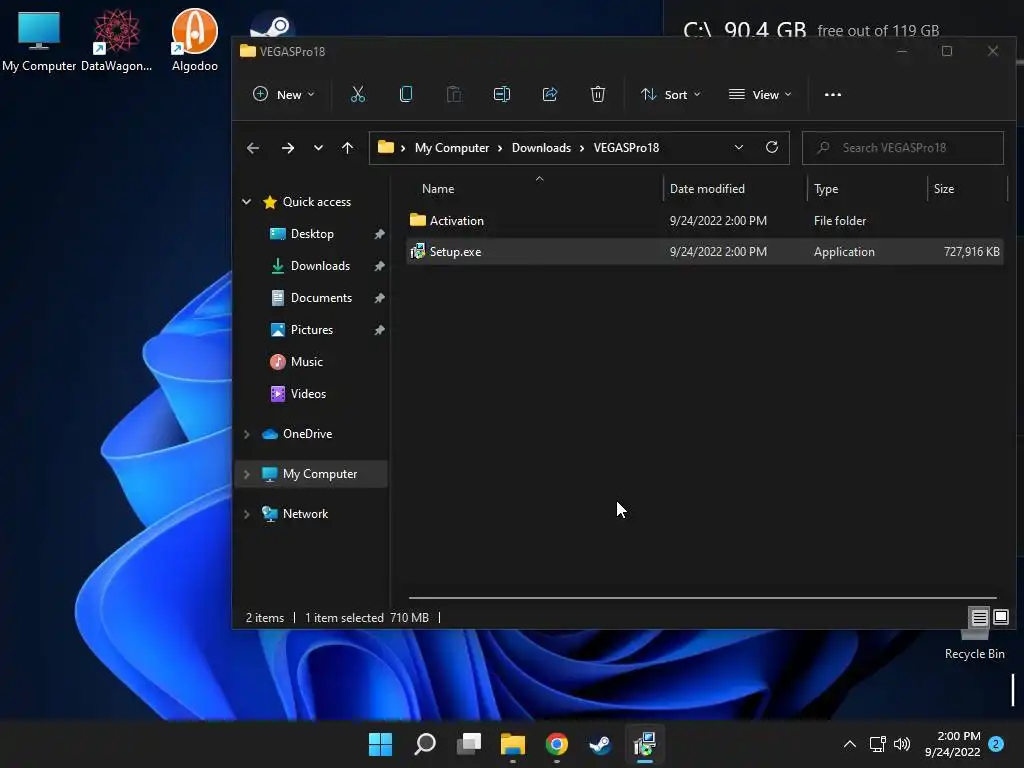Image resolution: width=1024 pixels, height=768 pixels.
Task: Select Pictures in Quick access
Action: click(312, 330)
